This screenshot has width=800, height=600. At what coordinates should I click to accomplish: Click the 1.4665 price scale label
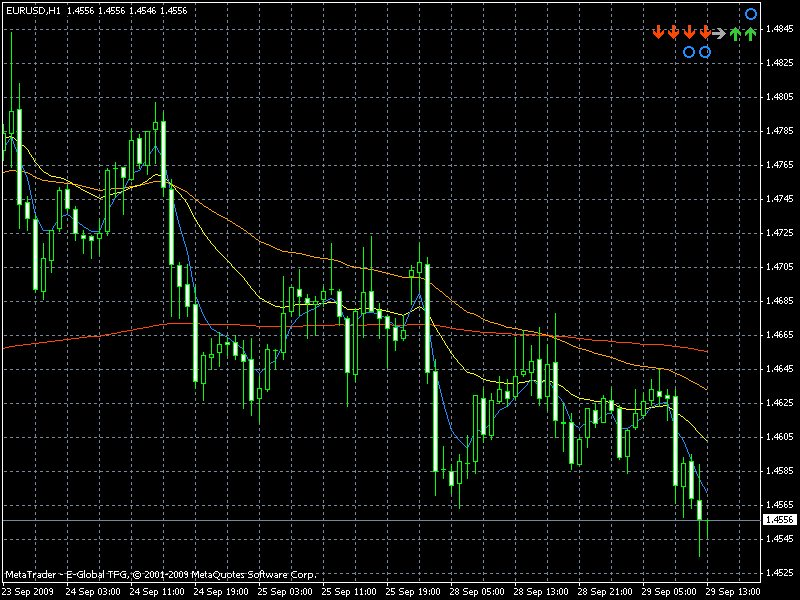point(780,335)
